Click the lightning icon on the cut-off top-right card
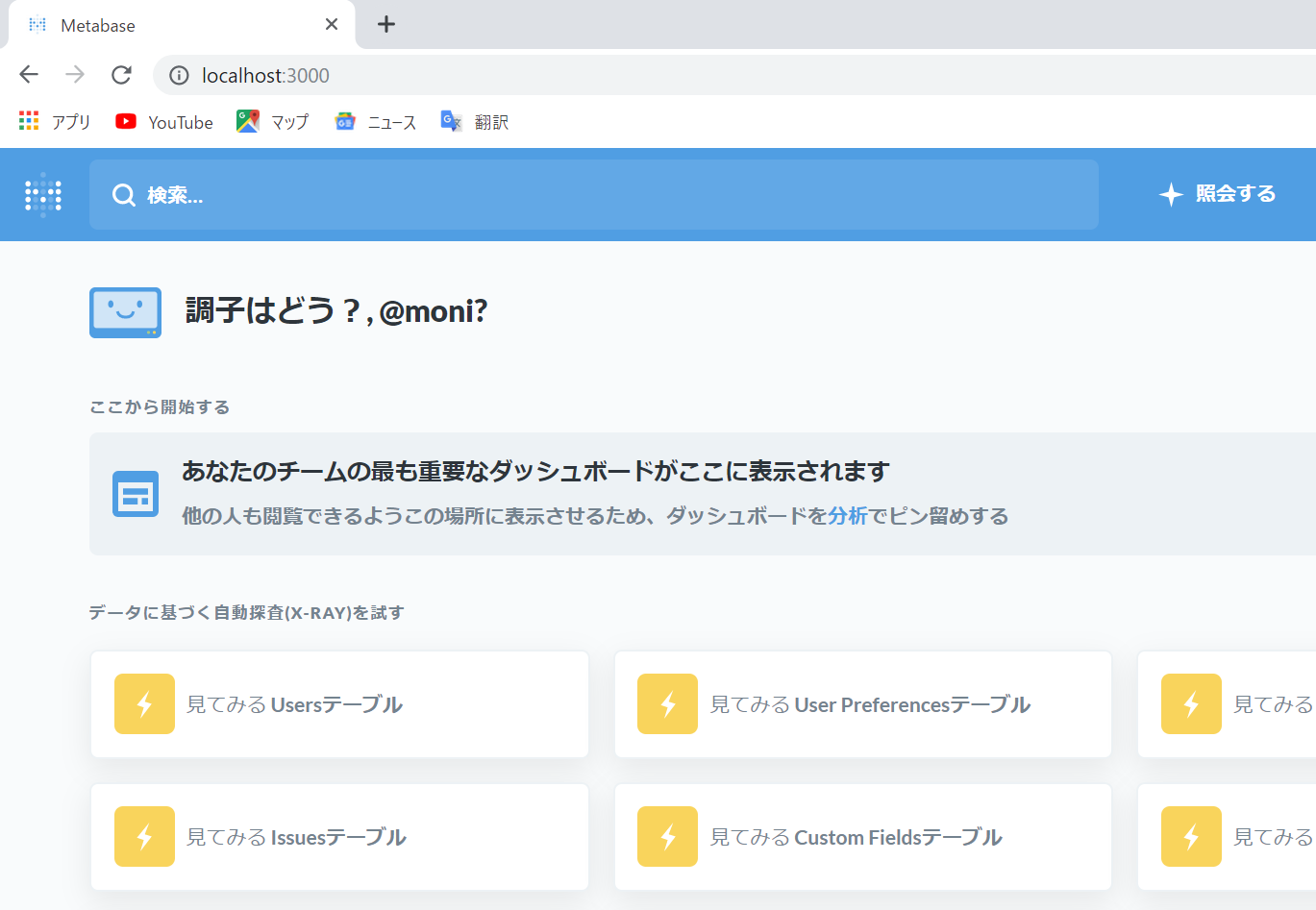This screenshot has width=1316, height=910. [1191, 704]
